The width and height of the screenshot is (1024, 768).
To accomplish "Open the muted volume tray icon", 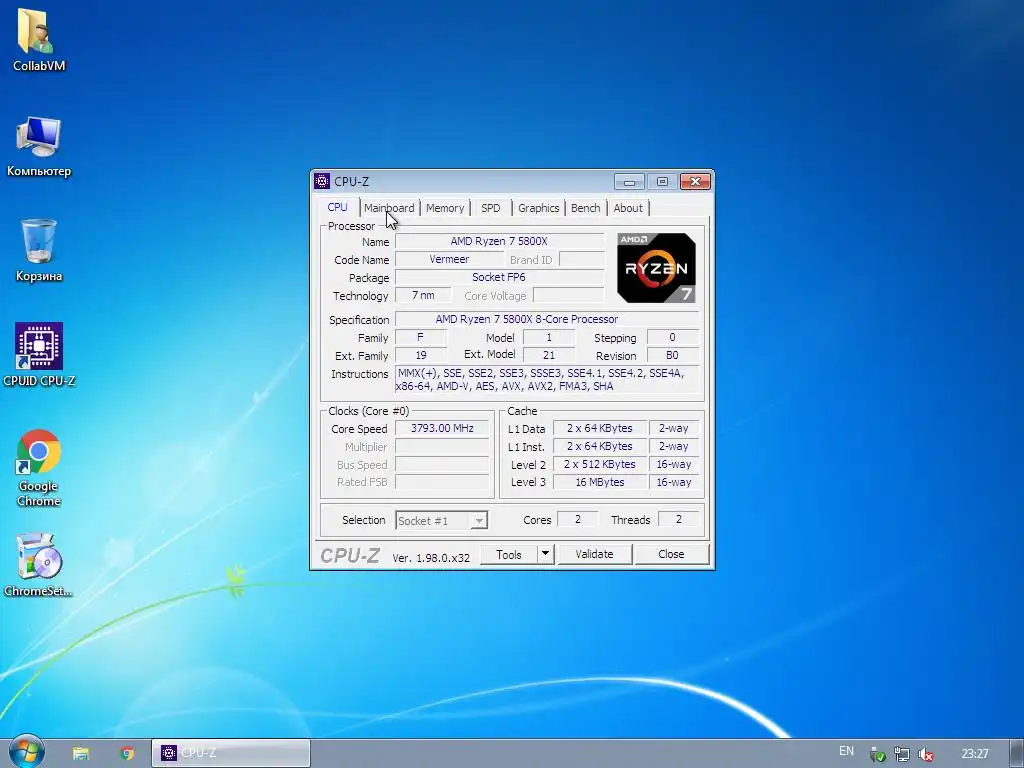I will point(925,754).
